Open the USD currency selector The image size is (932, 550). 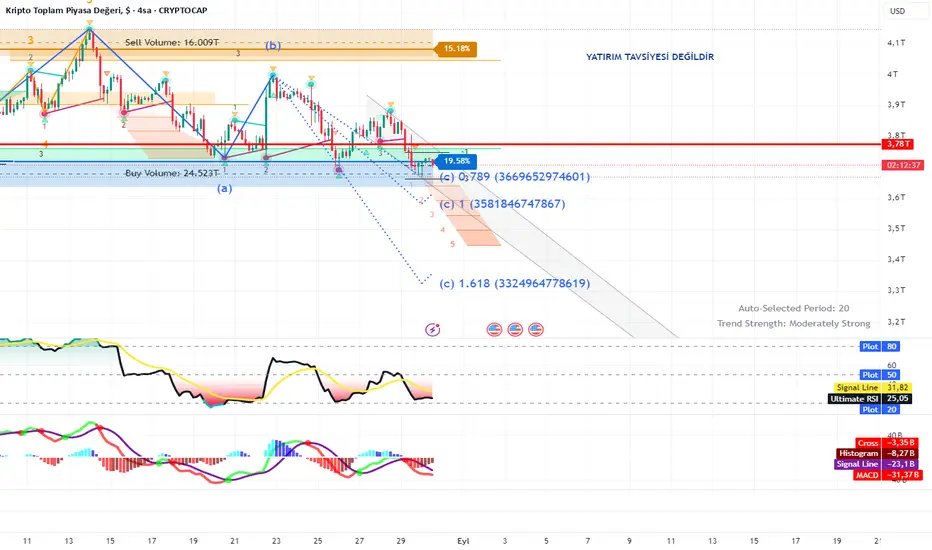click(898, 11)
